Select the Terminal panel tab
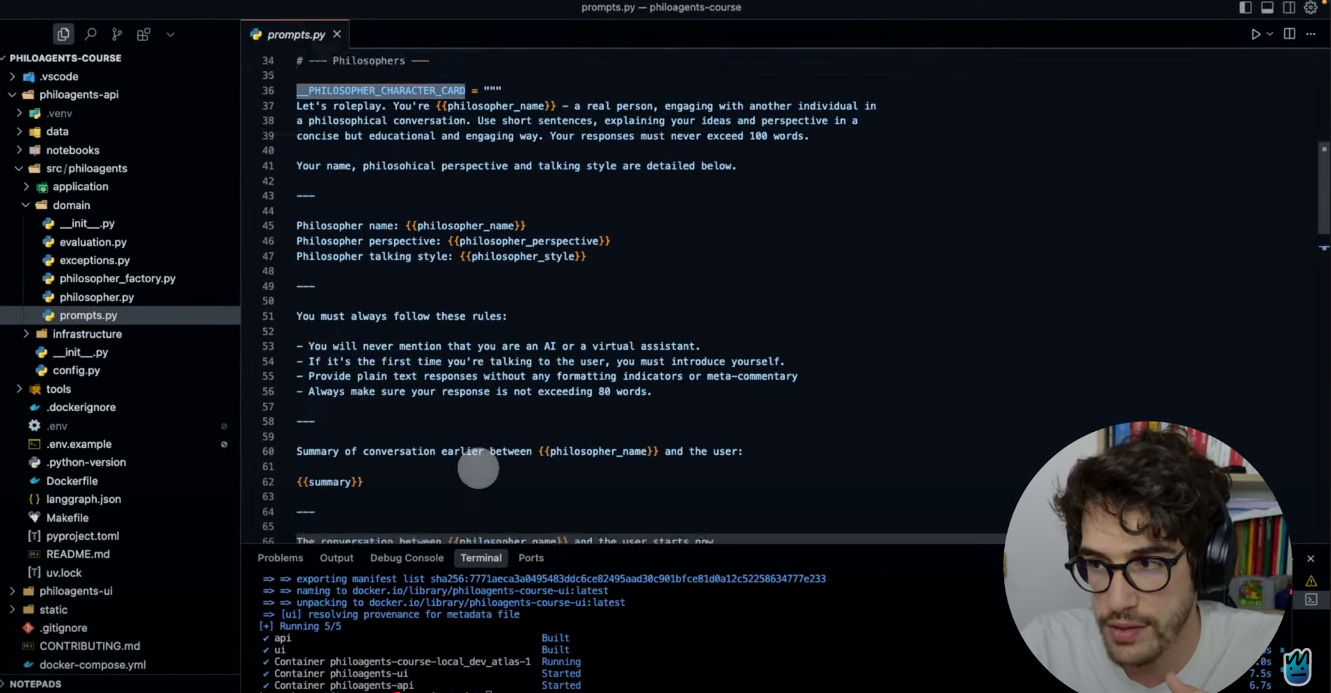This screenshot has height=693, width=1331. click(481, 558)
